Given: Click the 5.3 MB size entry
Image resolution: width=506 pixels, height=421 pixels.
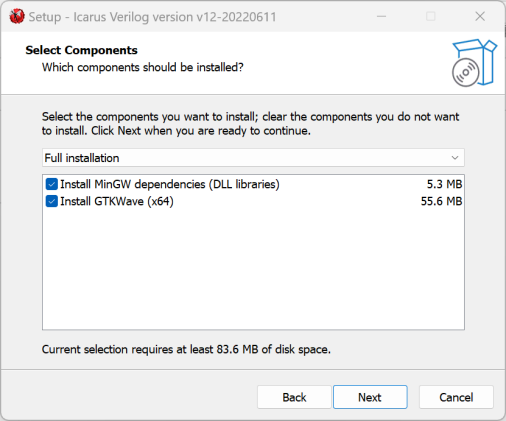Looking at the screenshot, I should pos(444,184).
